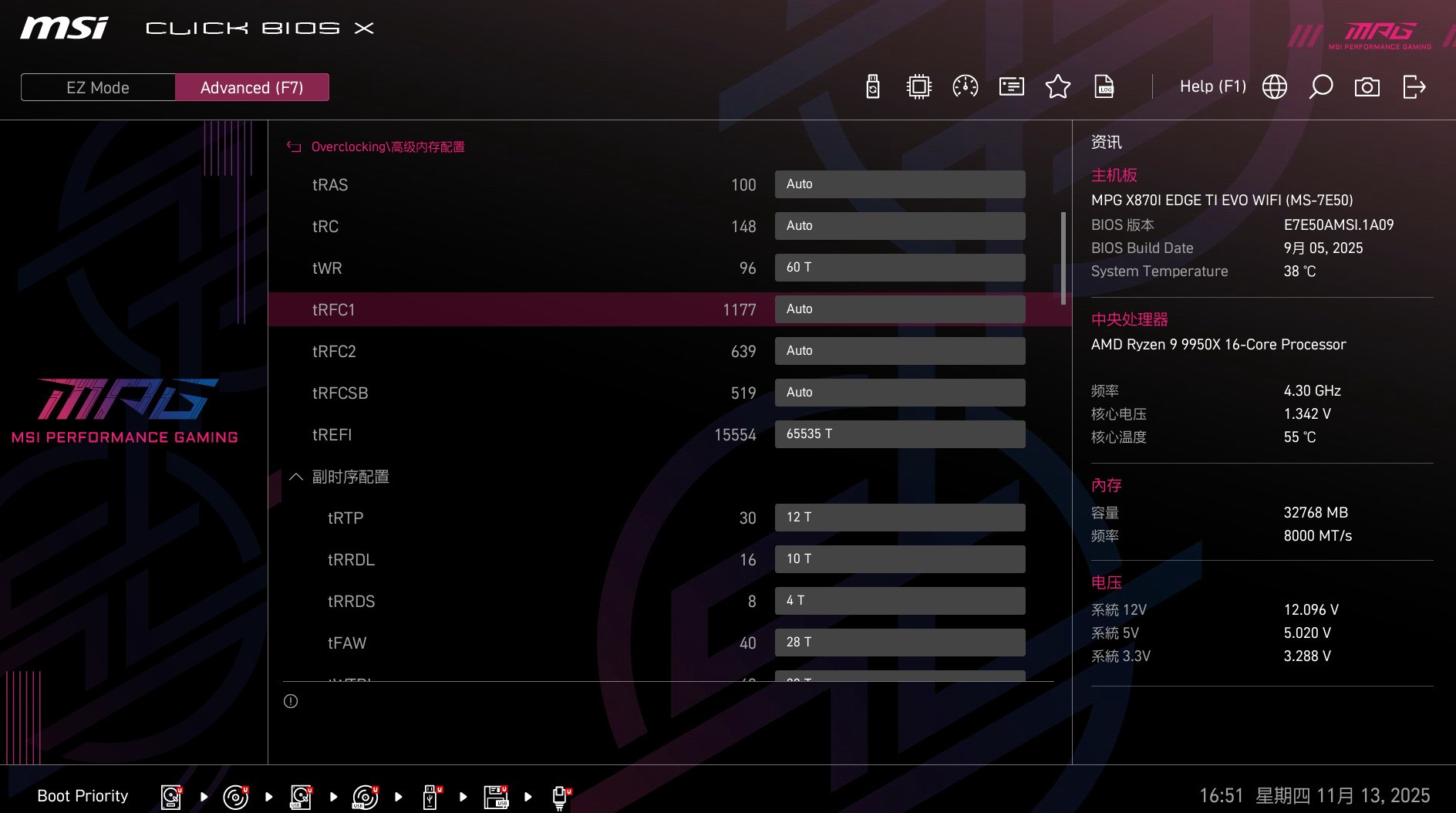This screenshot has height=813, width=1456.
Task: Go back via the Overclocking breadcrumb arrow
Action: click(x=293, y=147)
